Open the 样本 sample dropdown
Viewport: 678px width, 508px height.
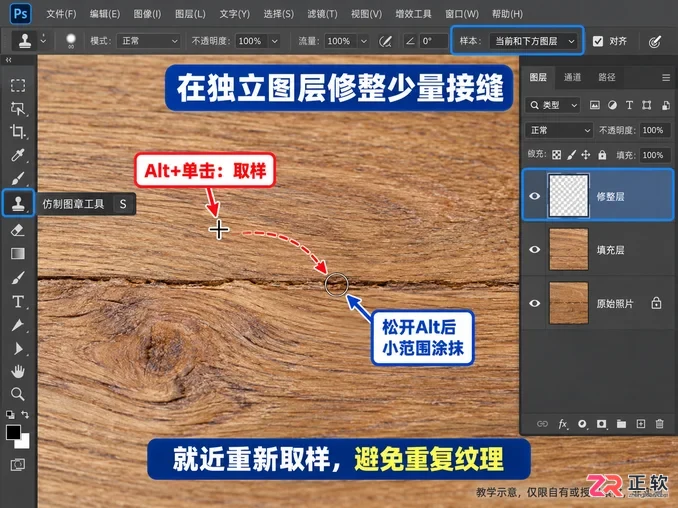point(534,41)
